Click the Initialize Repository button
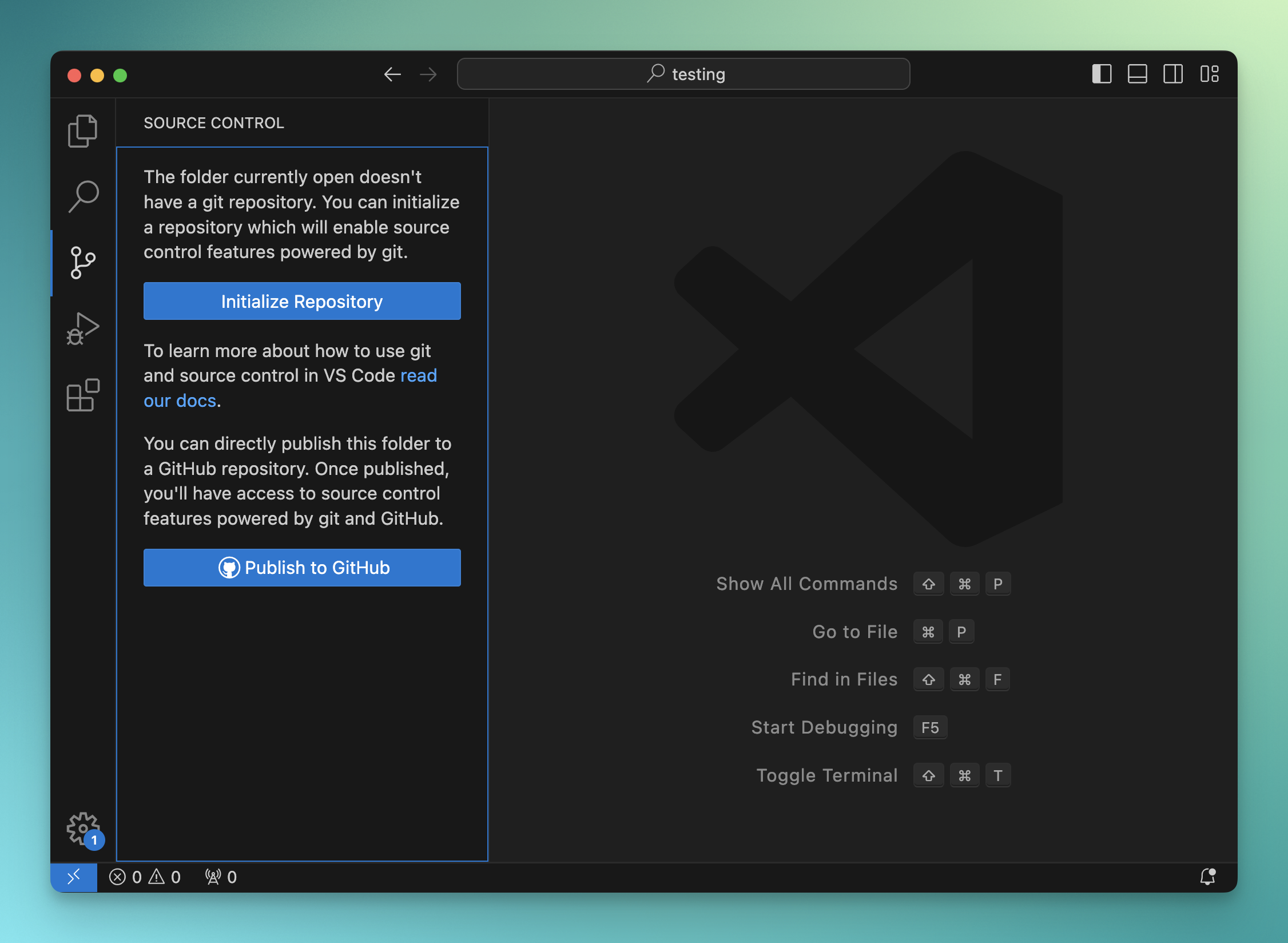1288x943 pixels. (x=302, y=301)
